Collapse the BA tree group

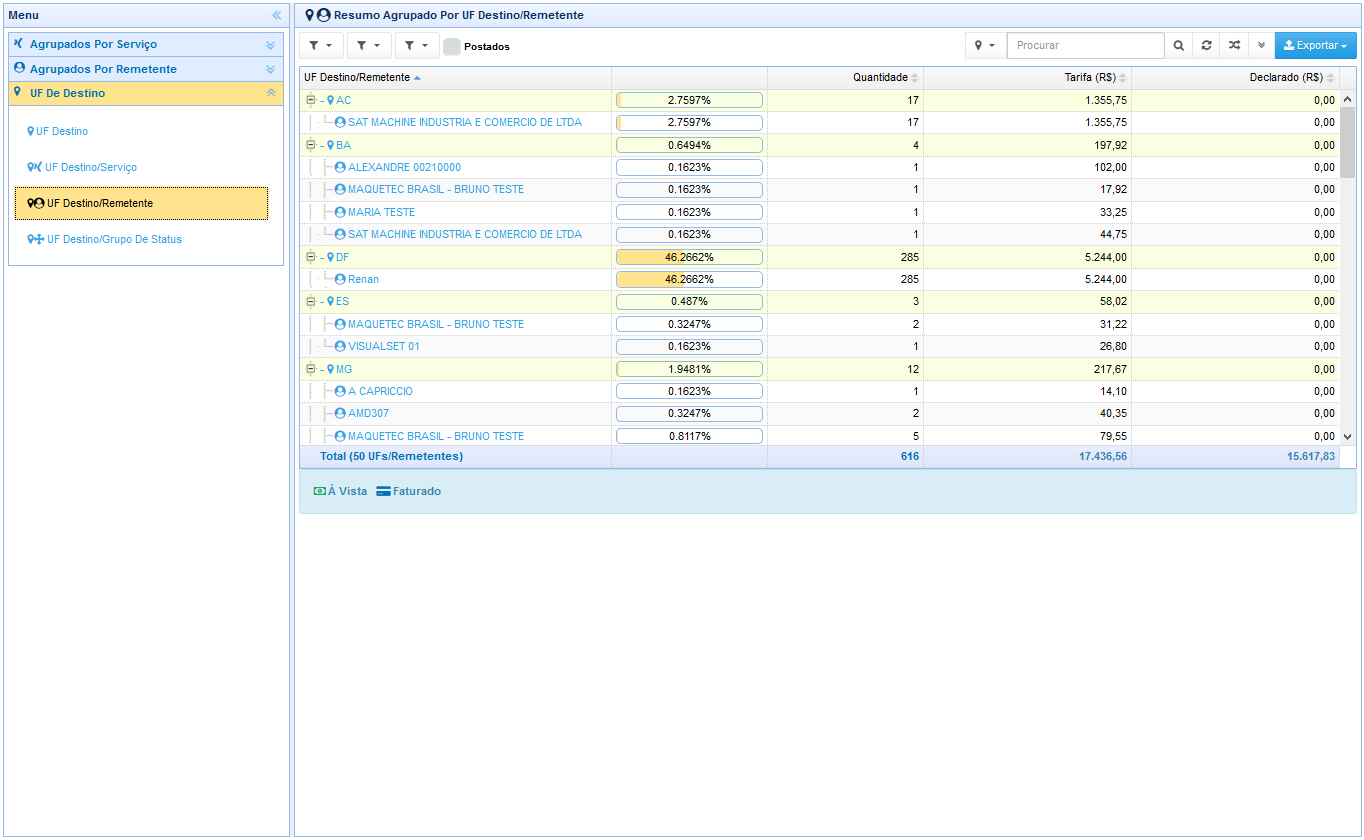310,145
